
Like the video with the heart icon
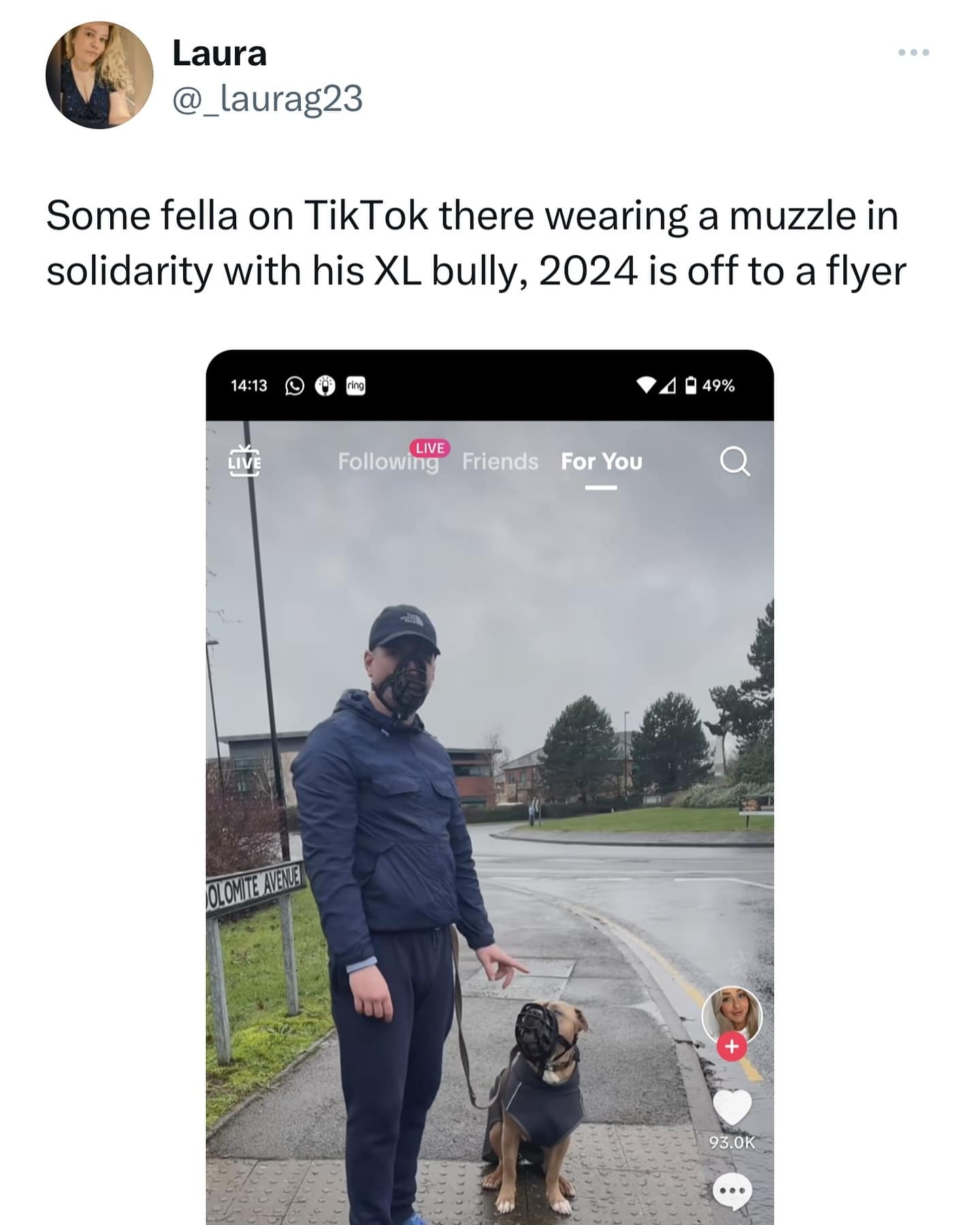tap(732, 1107)
